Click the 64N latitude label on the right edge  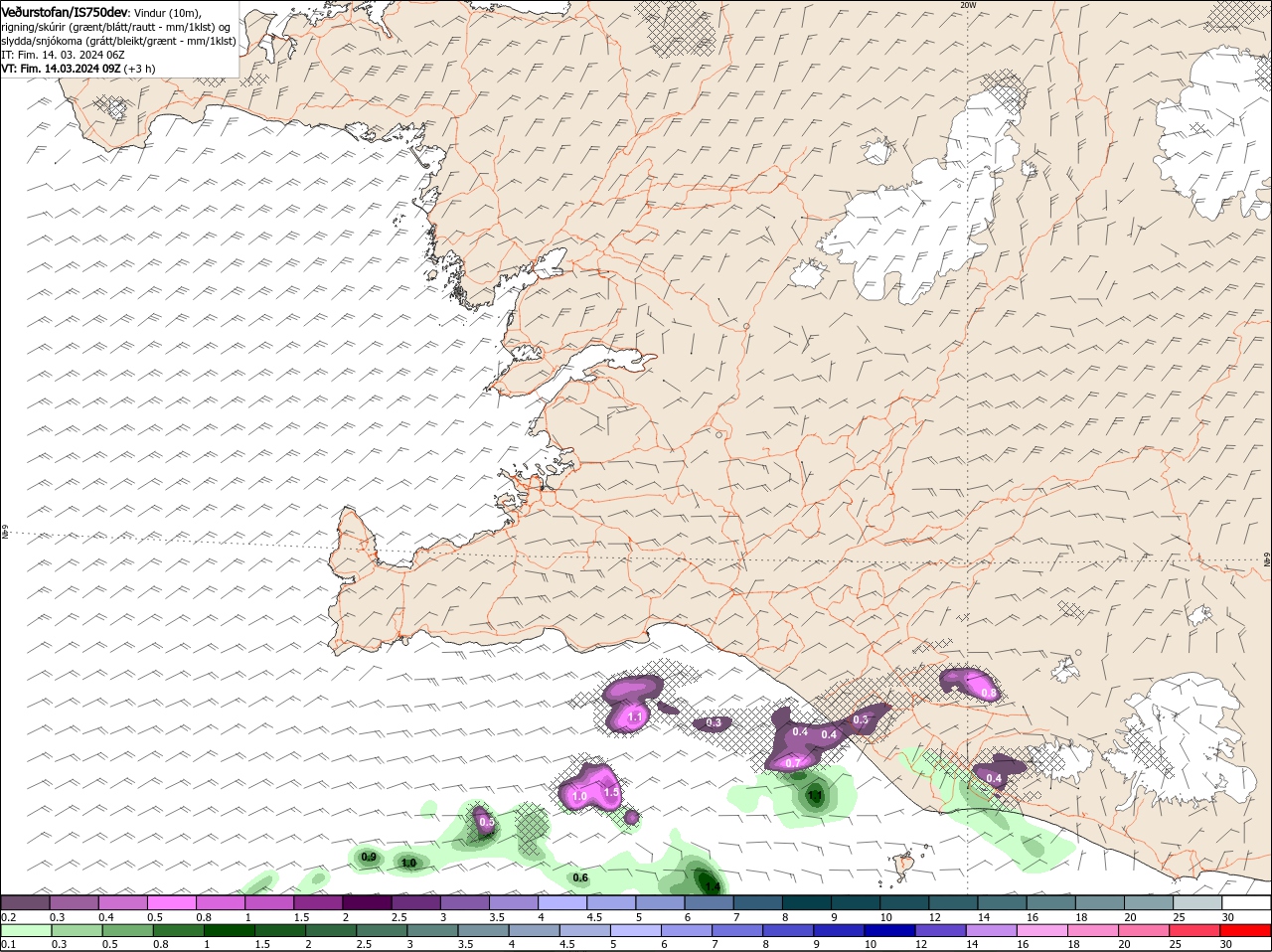1267,561
